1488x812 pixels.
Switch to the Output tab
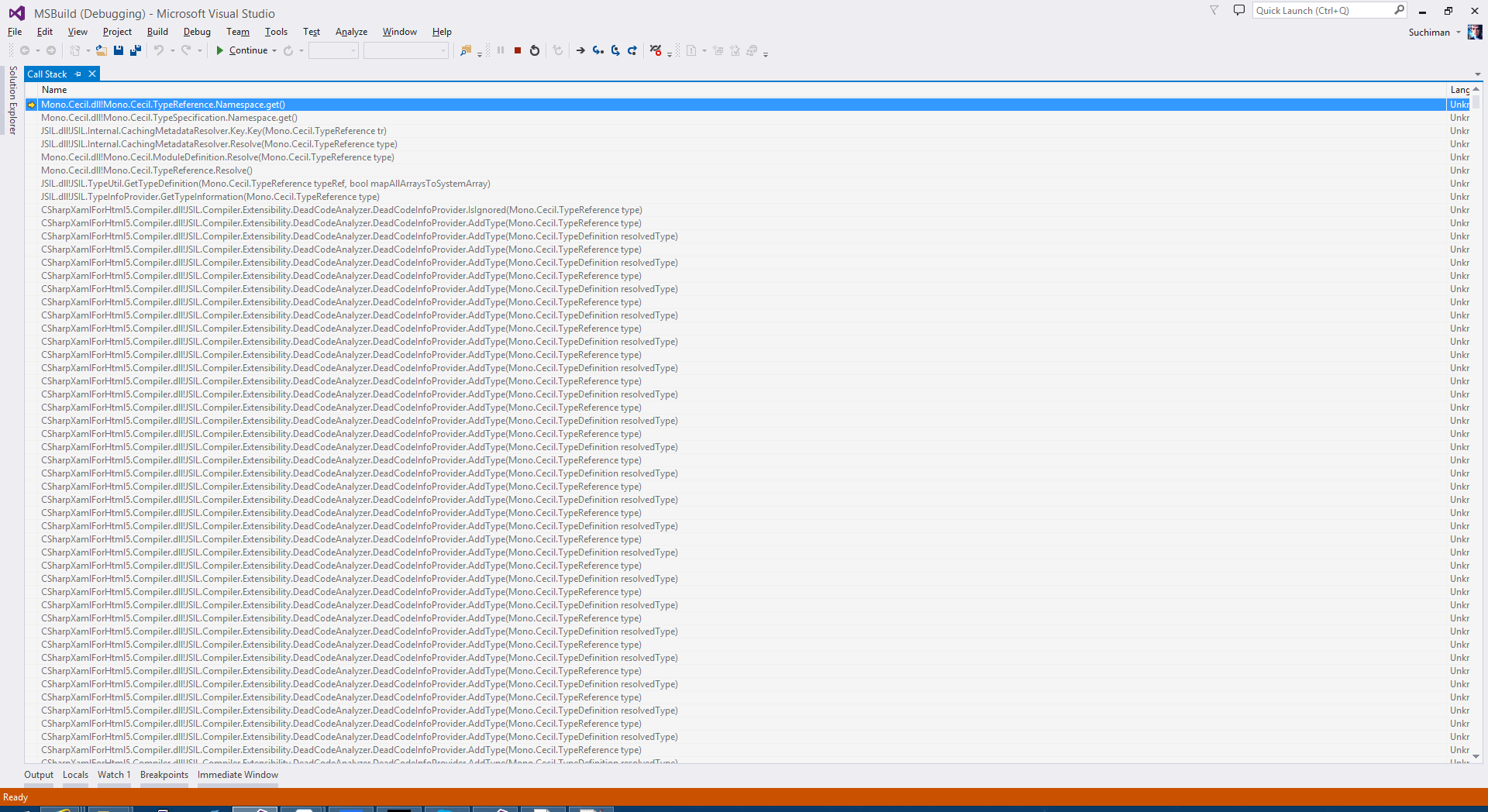tap(39, 775)
